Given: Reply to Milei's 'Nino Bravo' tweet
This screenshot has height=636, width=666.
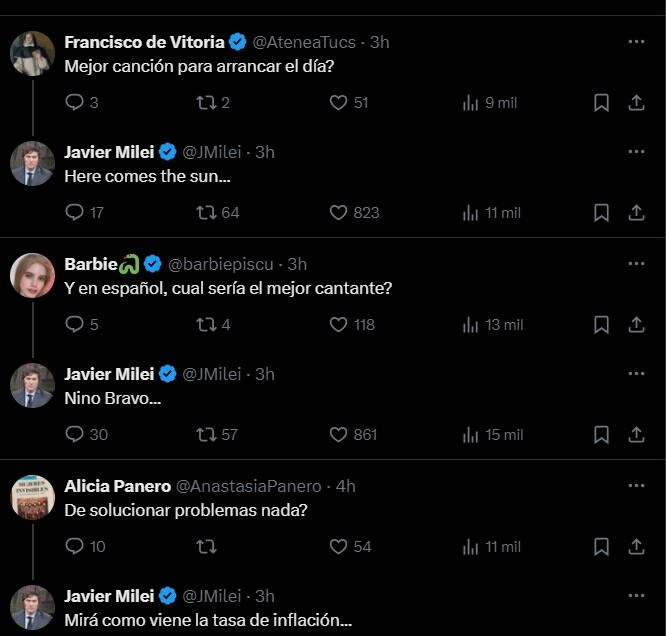Looking at the screenshot, I should coord(74,434).
